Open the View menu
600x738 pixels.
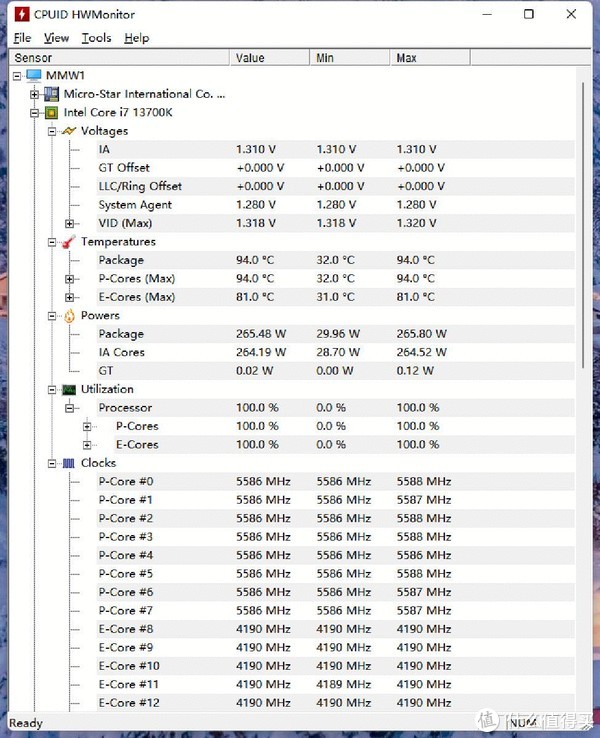[x=56, y=38]
